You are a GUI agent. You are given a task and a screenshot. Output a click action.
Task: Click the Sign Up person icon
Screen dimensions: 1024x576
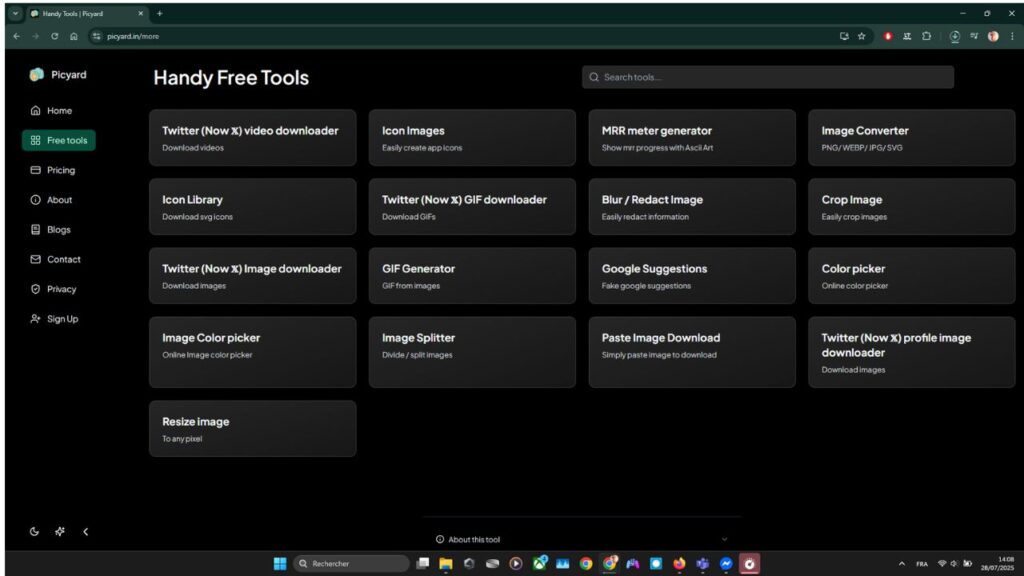coord(35,319)
